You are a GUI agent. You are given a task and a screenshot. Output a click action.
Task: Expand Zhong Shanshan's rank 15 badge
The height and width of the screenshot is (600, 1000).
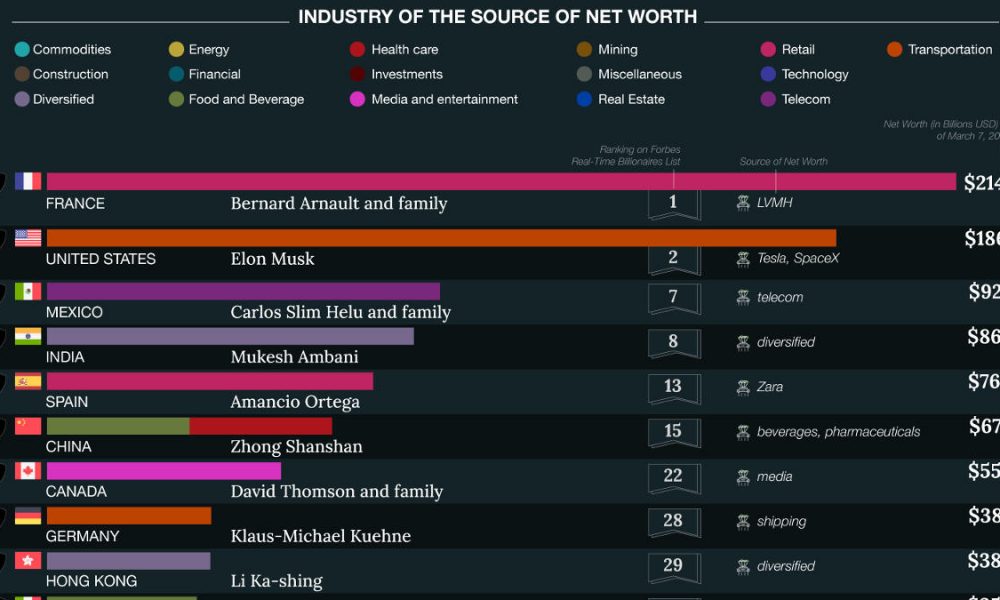click(674, 432)
